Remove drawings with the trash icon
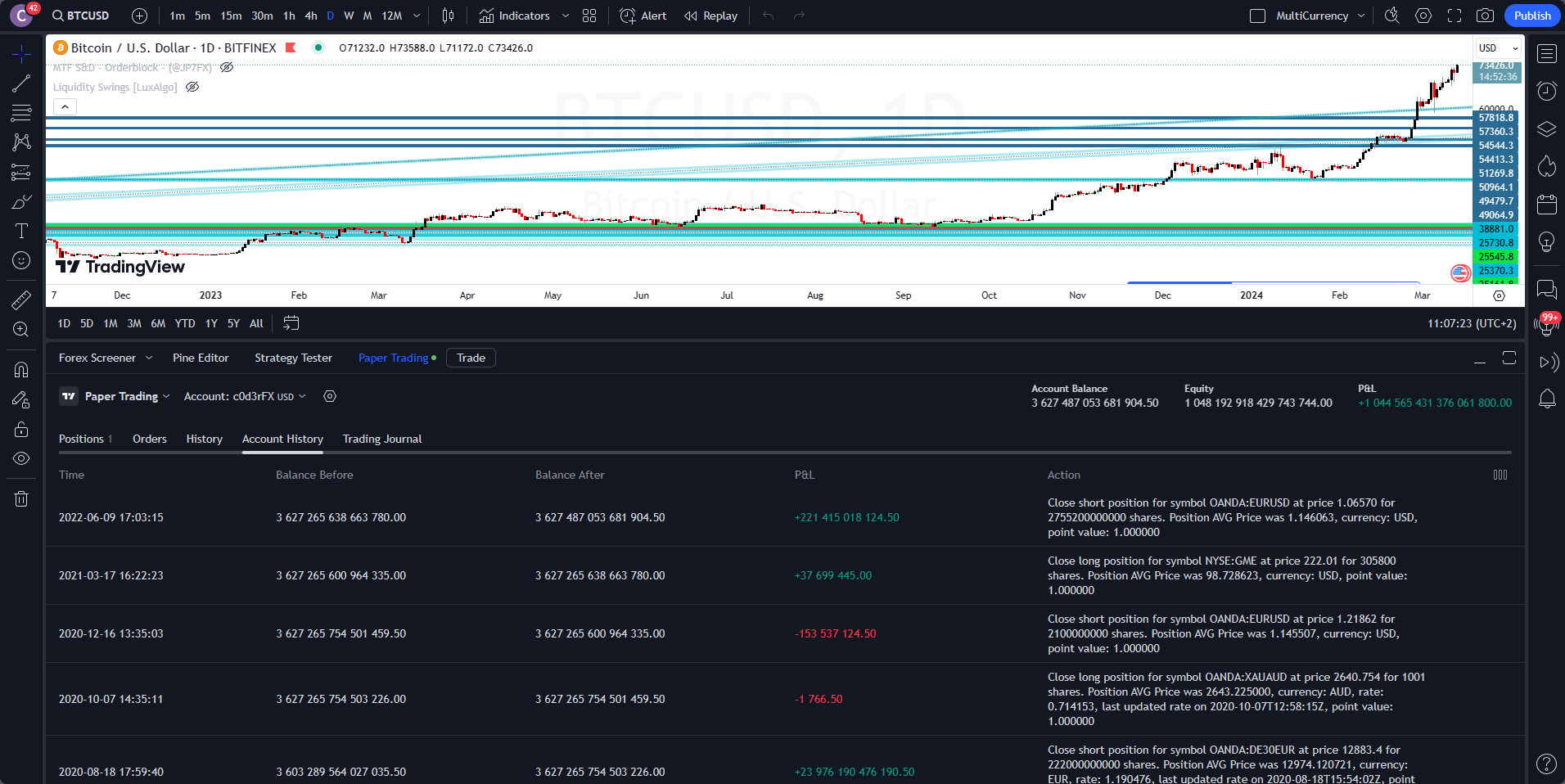This screenshot has height=784, width=1565. [21, 498]
